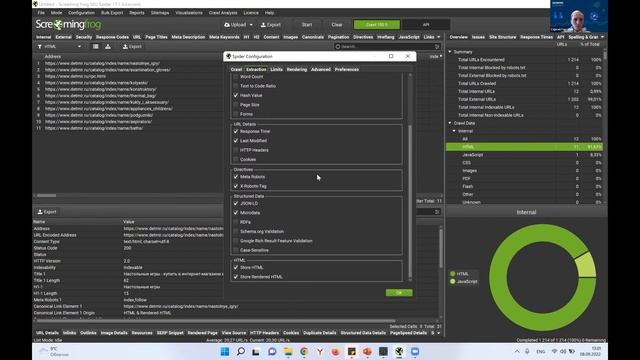Collapse the Crawl Data tree section
Viewport: 640px width, 360px height.
pos(450,123)
